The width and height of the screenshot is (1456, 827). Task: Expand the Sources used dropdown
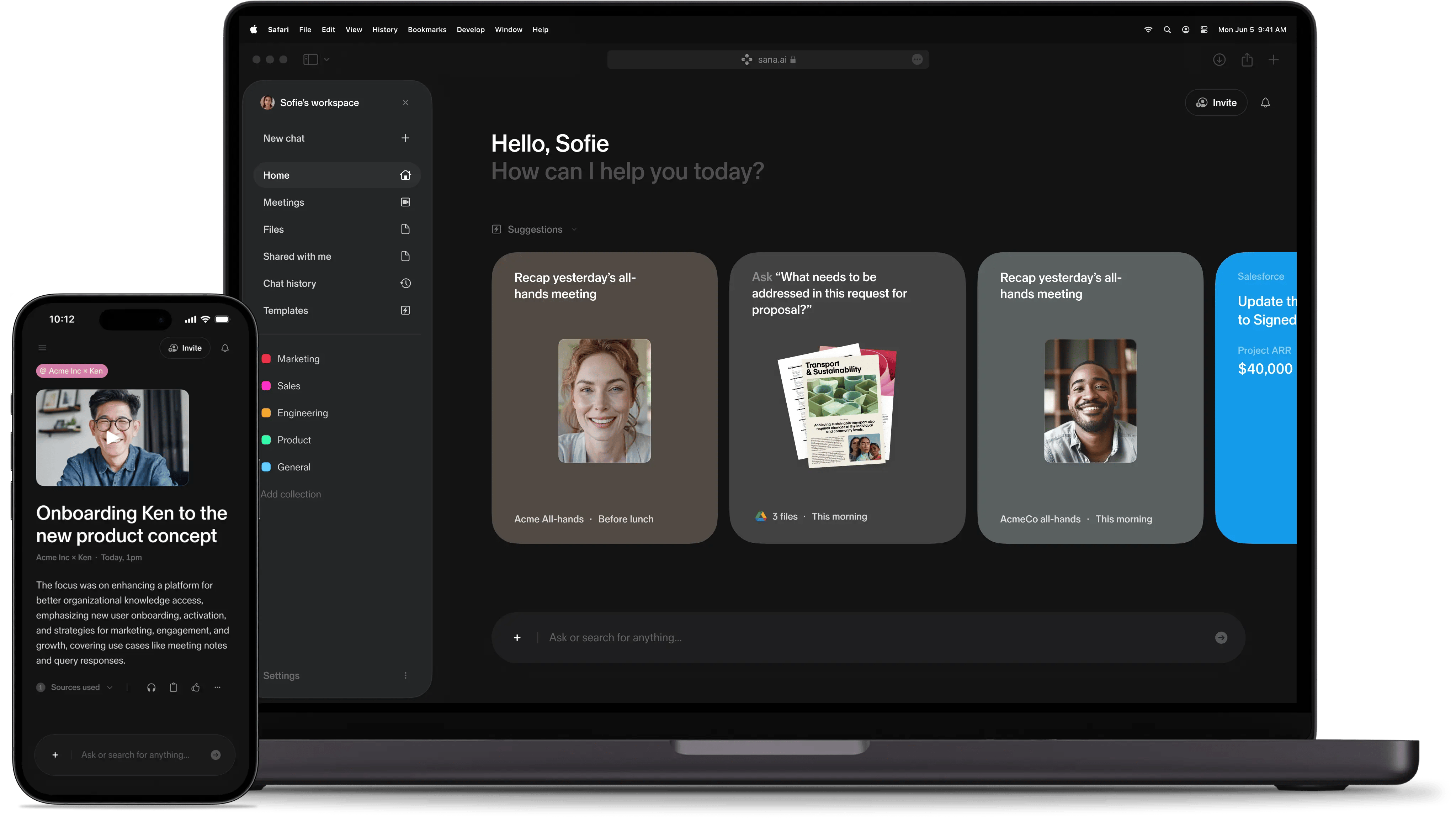(x=110, y=687)
